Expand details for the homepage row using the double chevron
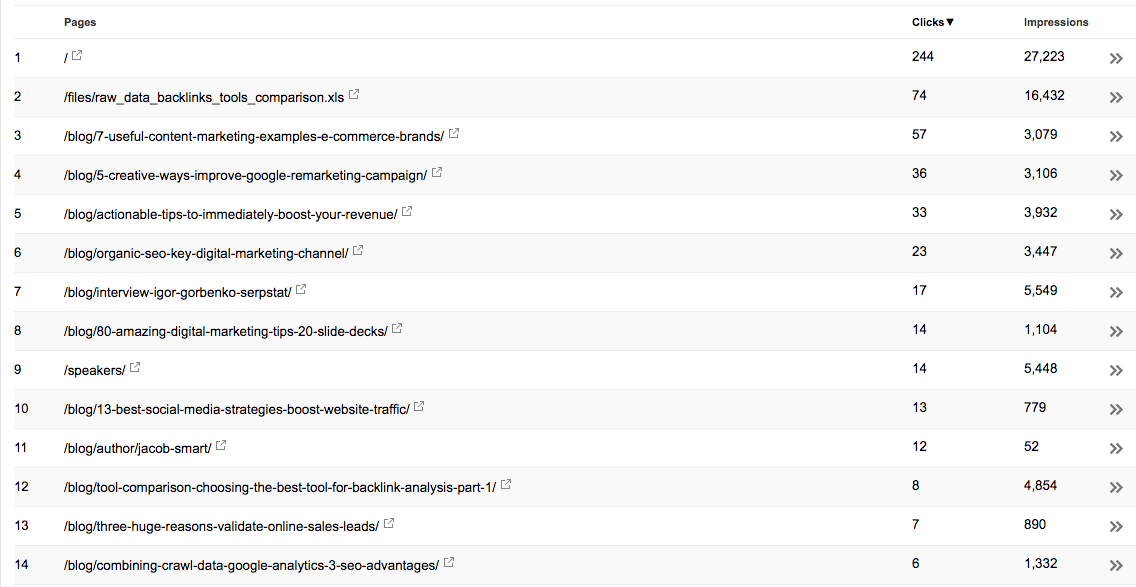Viewport: 1136px width, 587px height. pyautogui.click(x=1116, y=58)
